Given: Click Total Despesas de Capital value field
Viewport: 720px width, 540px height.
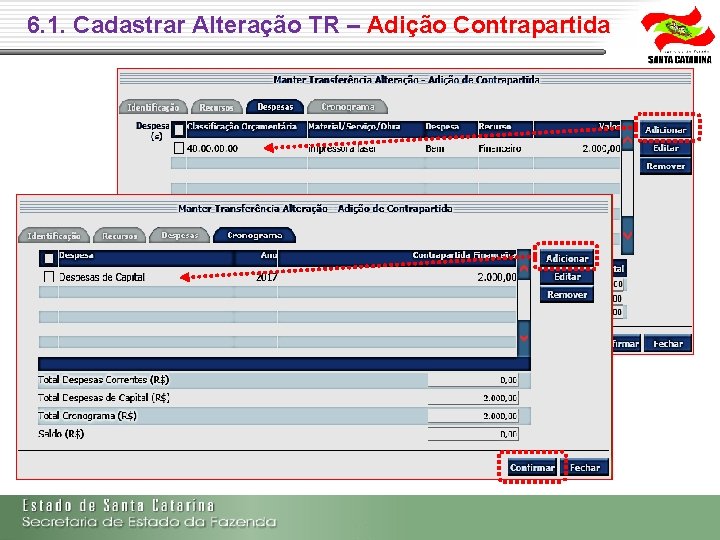Looking at the screenshot, I should click(x=473, y=398).
